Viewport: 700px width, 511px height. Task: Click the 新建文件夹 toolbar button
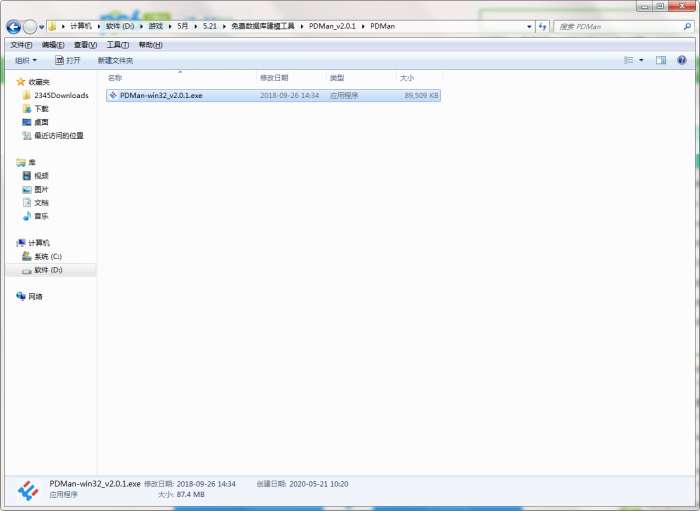pyautogui.click(x=115, y=60)
